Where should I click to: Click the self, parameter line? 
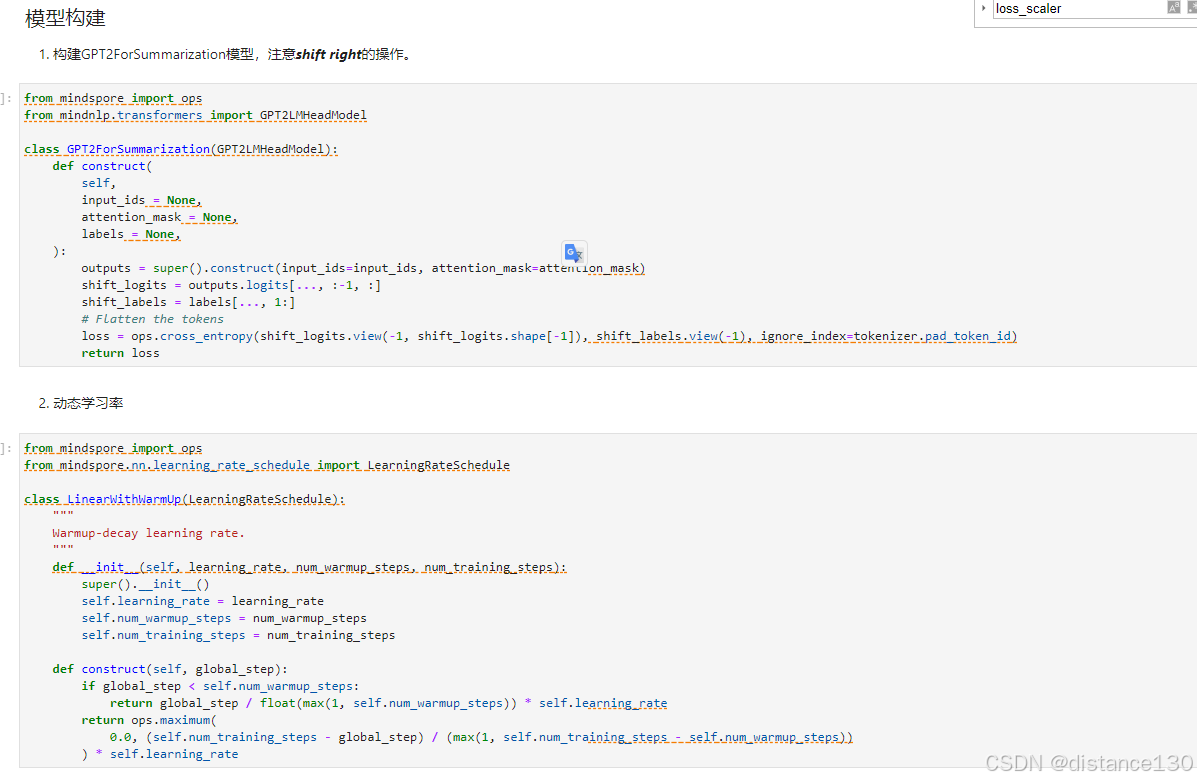click(98, 183)
